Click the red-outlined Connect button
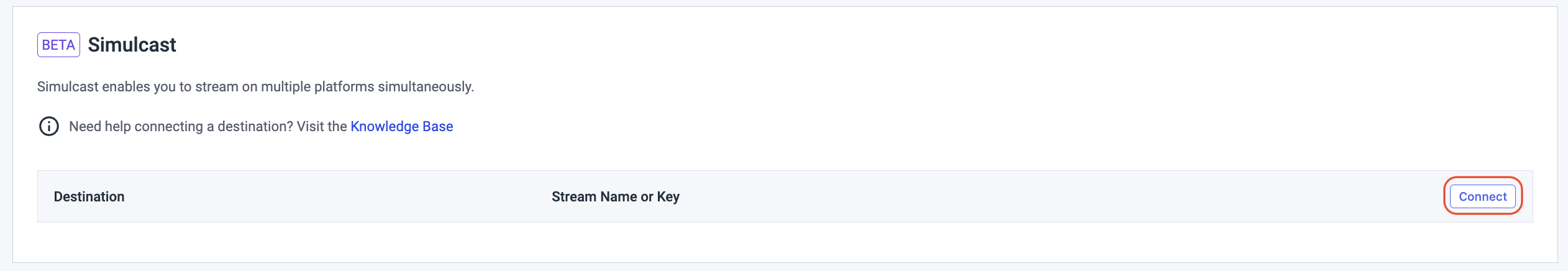Screen dimensions: 1568x271 click(1483, 196)
